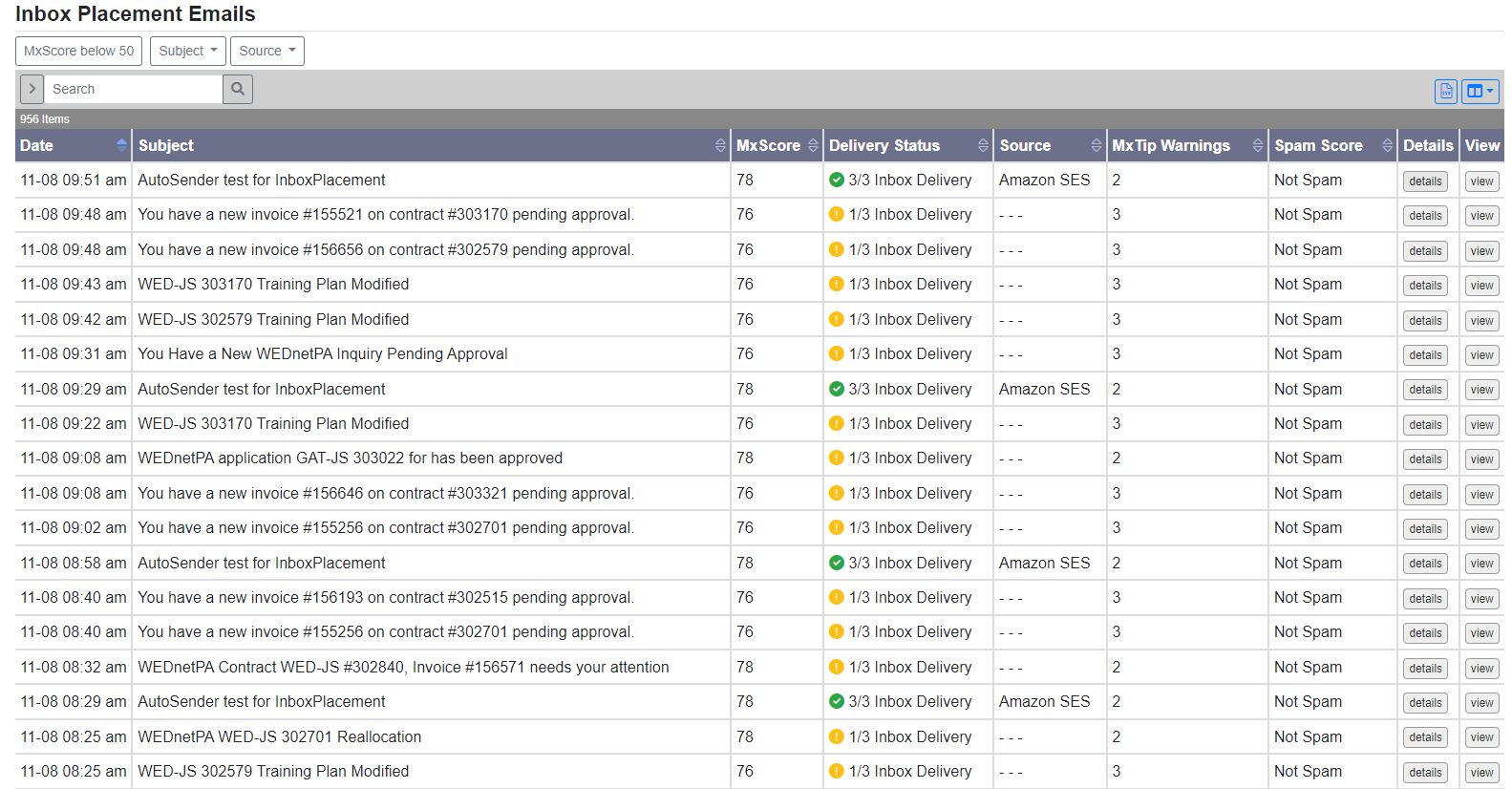Image resolution: width=1512 pixels, height=789 pixels.
Task: Sort by MxTip Warnings column arrows
Action: (x=1257, y=145)
